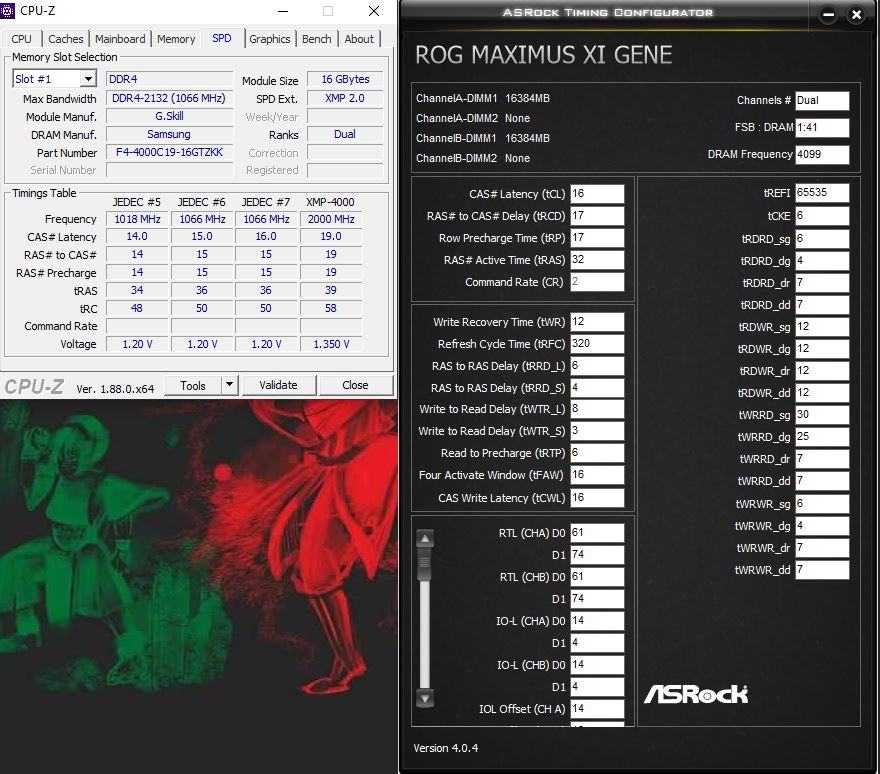Click the tRDRD_sg value field

822,239
